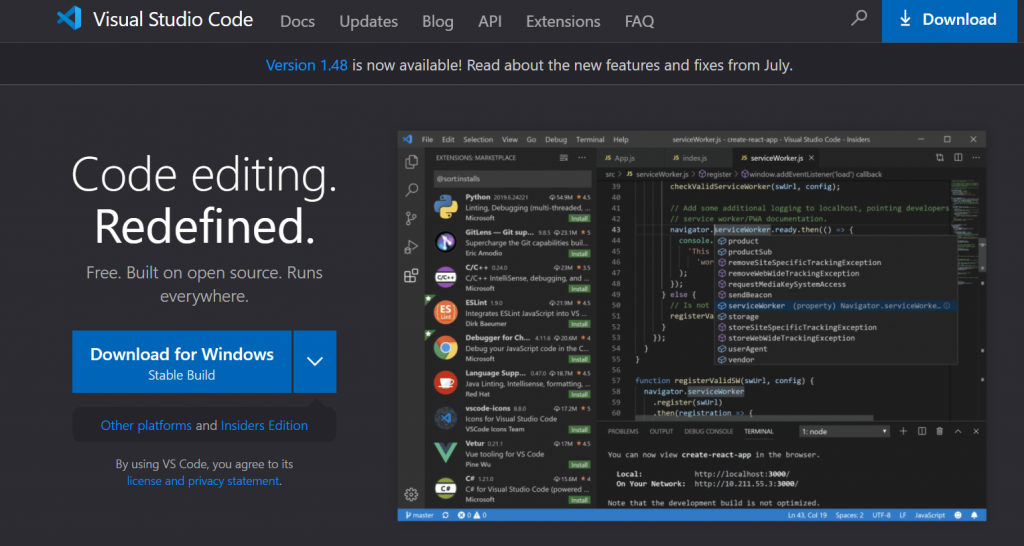Image resolution: width=1024 pixels, height=546 pixels.
Task: Select serviceWorker suggestion in autocomplete list
Action: [x=837, y=306]
